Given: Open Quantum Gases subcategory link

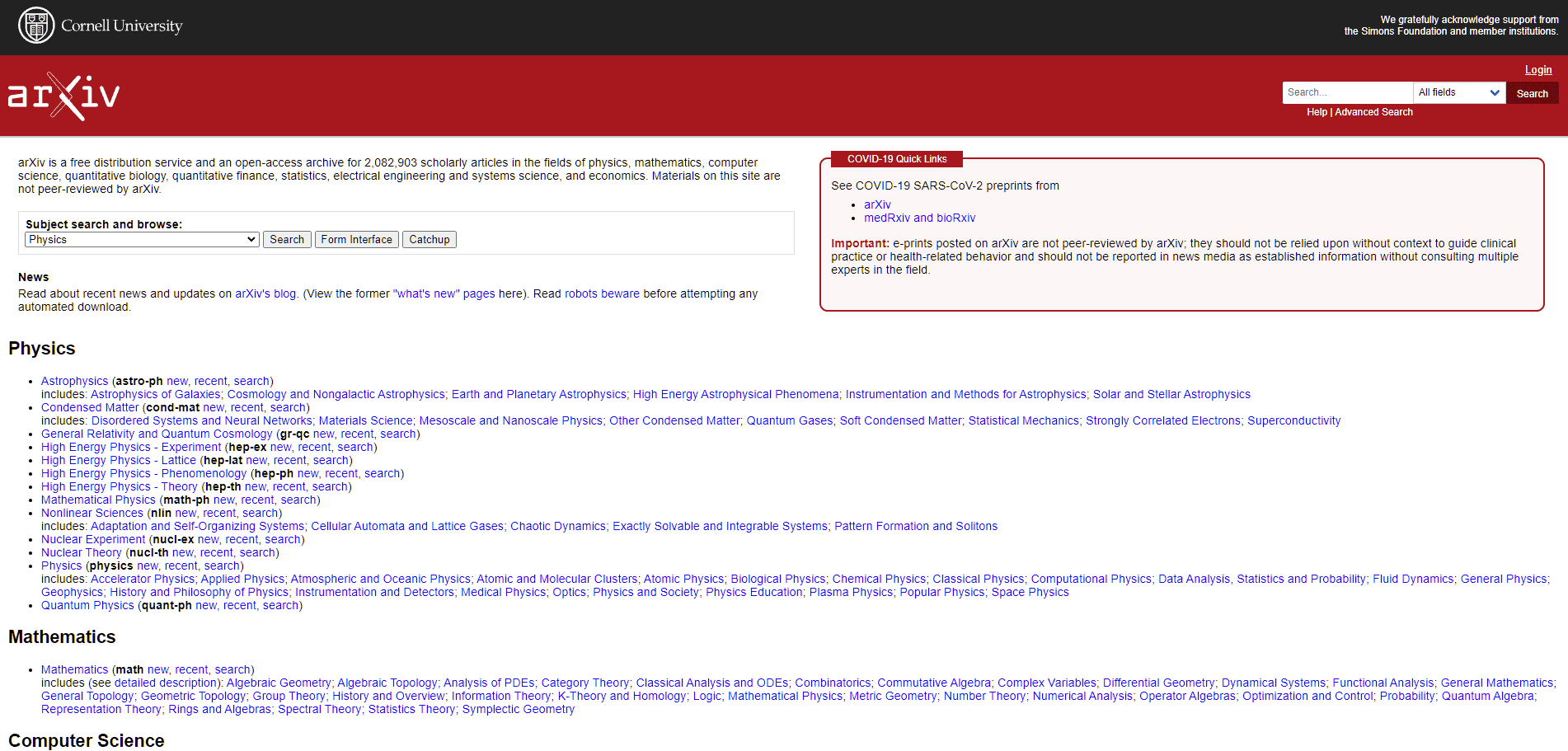Looking at the screenshot, I should [790, 420].
